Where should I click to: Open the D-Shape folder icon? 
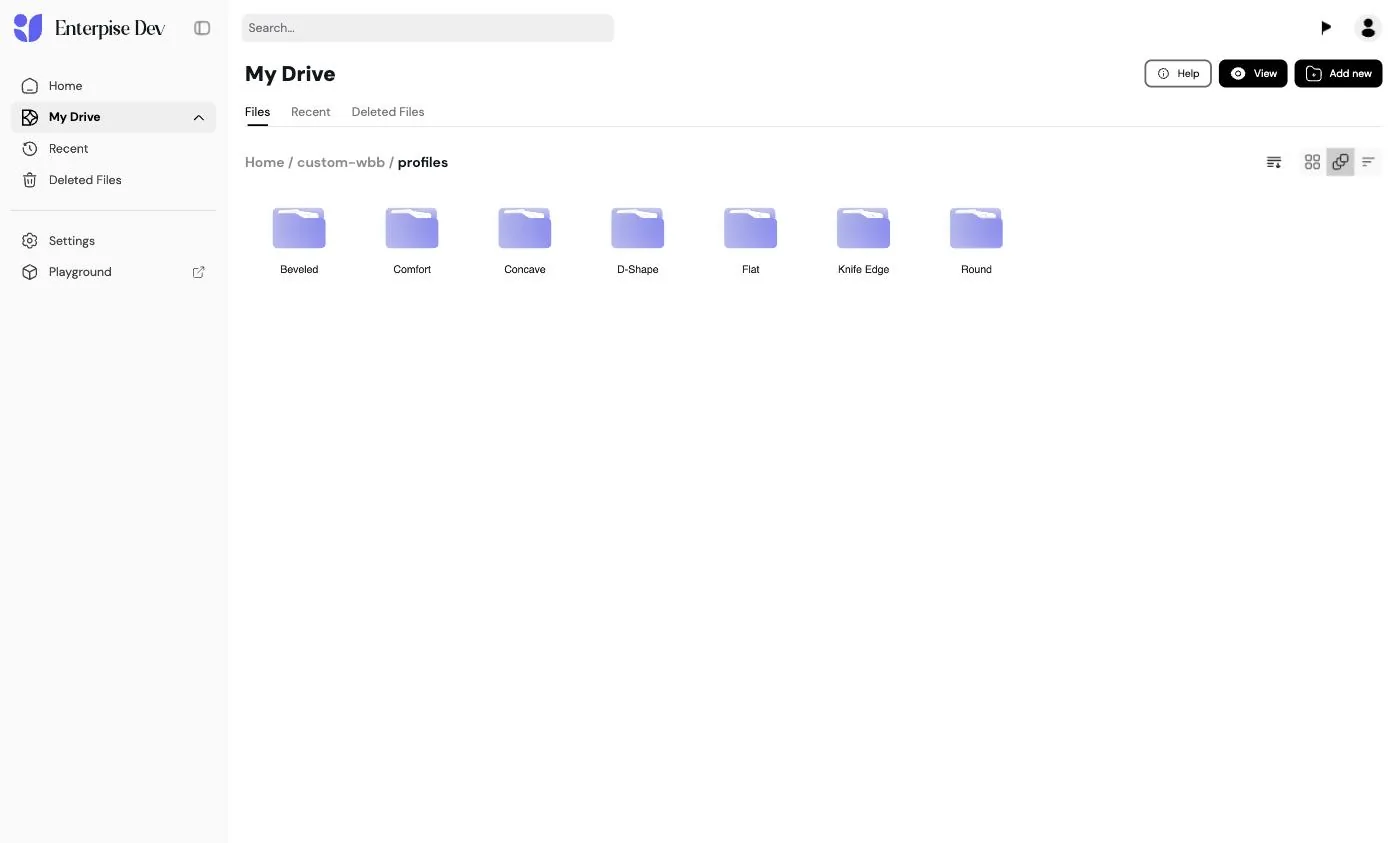[x=638, y=228]
